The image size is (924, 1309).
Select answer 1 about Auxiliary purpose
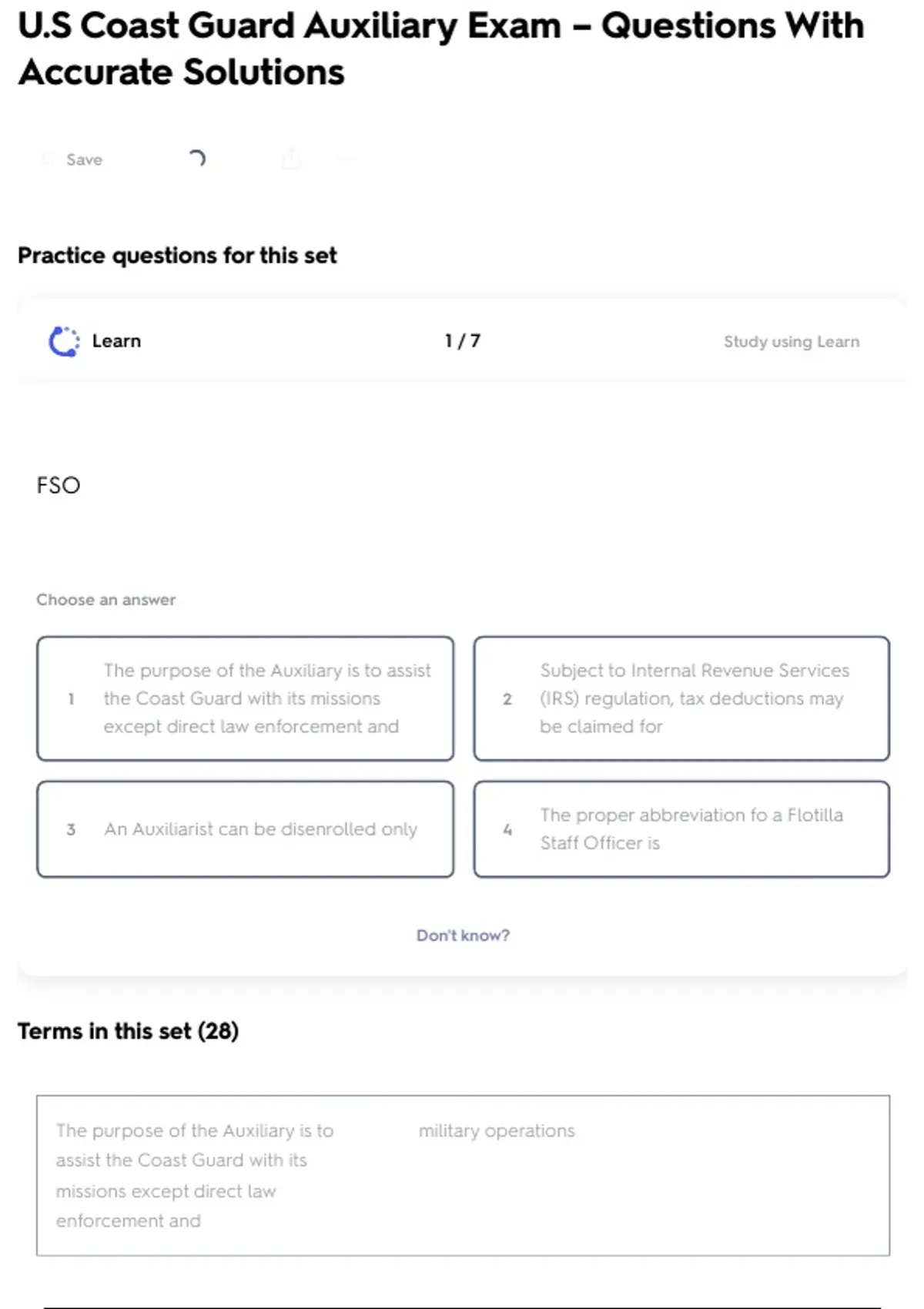coord(245,698)
